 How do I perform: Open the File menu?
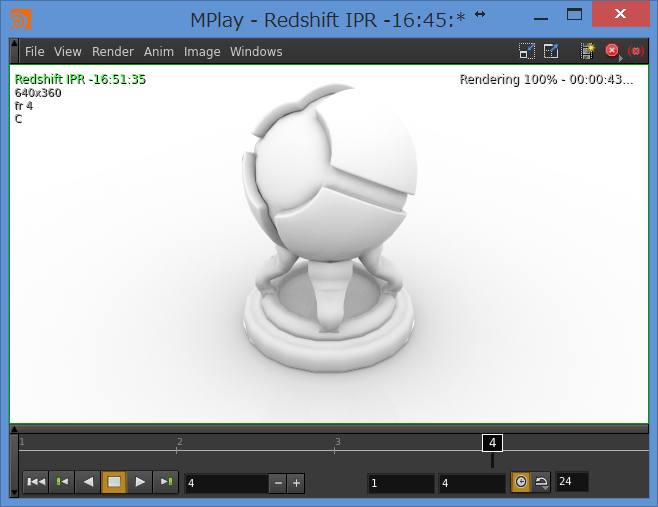(x=34, y=51)
